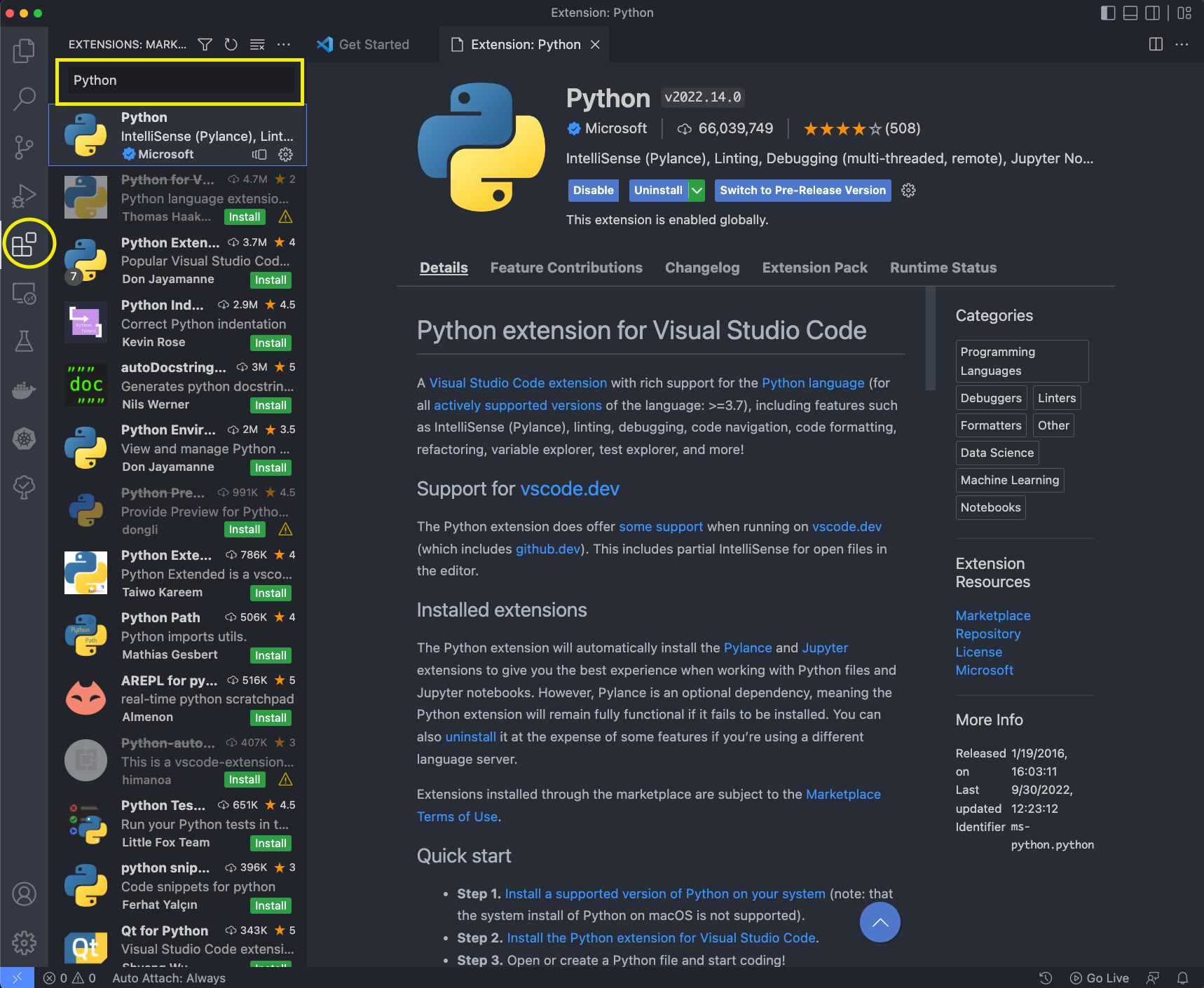Viewport: 1204px width, 988px height.
Task: Refresh the extensions list
Action: 231,45
